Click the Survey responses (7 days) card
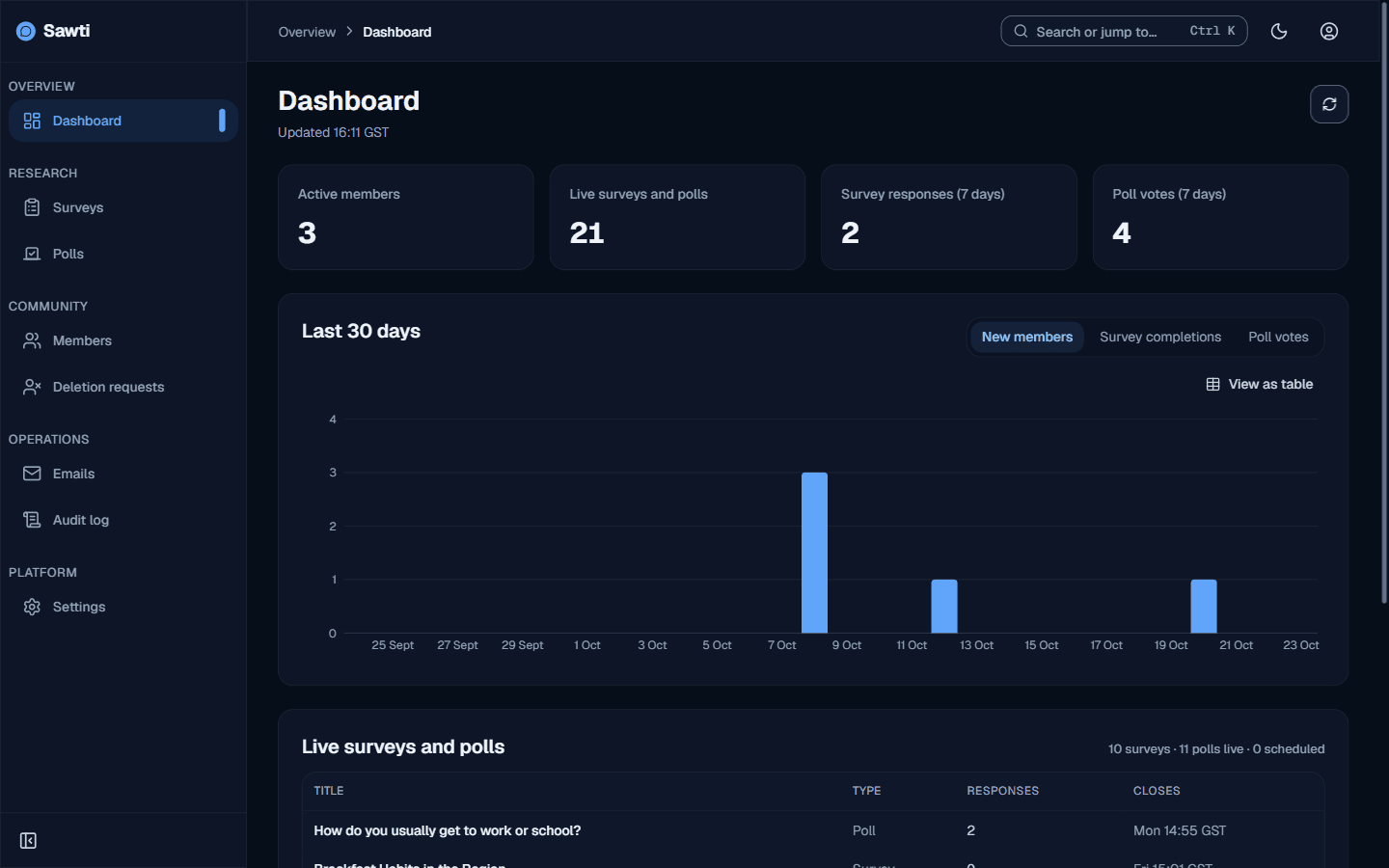 tap(949, 217)
